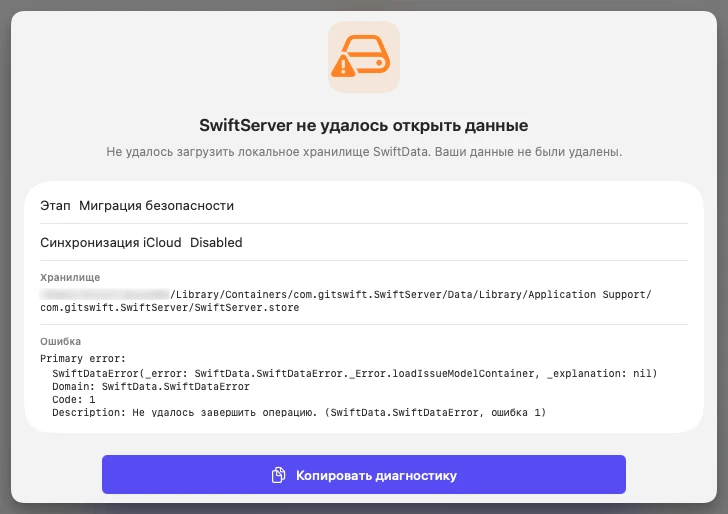Screen dimensions: 728x514
Task: Select the Domain: SwiftData.SwiftDataError line
Action: click(x=151, y=386)
